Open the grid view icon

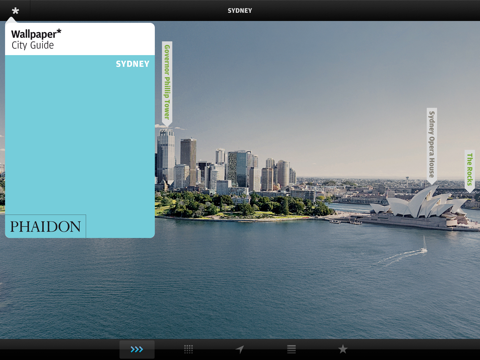188,349
